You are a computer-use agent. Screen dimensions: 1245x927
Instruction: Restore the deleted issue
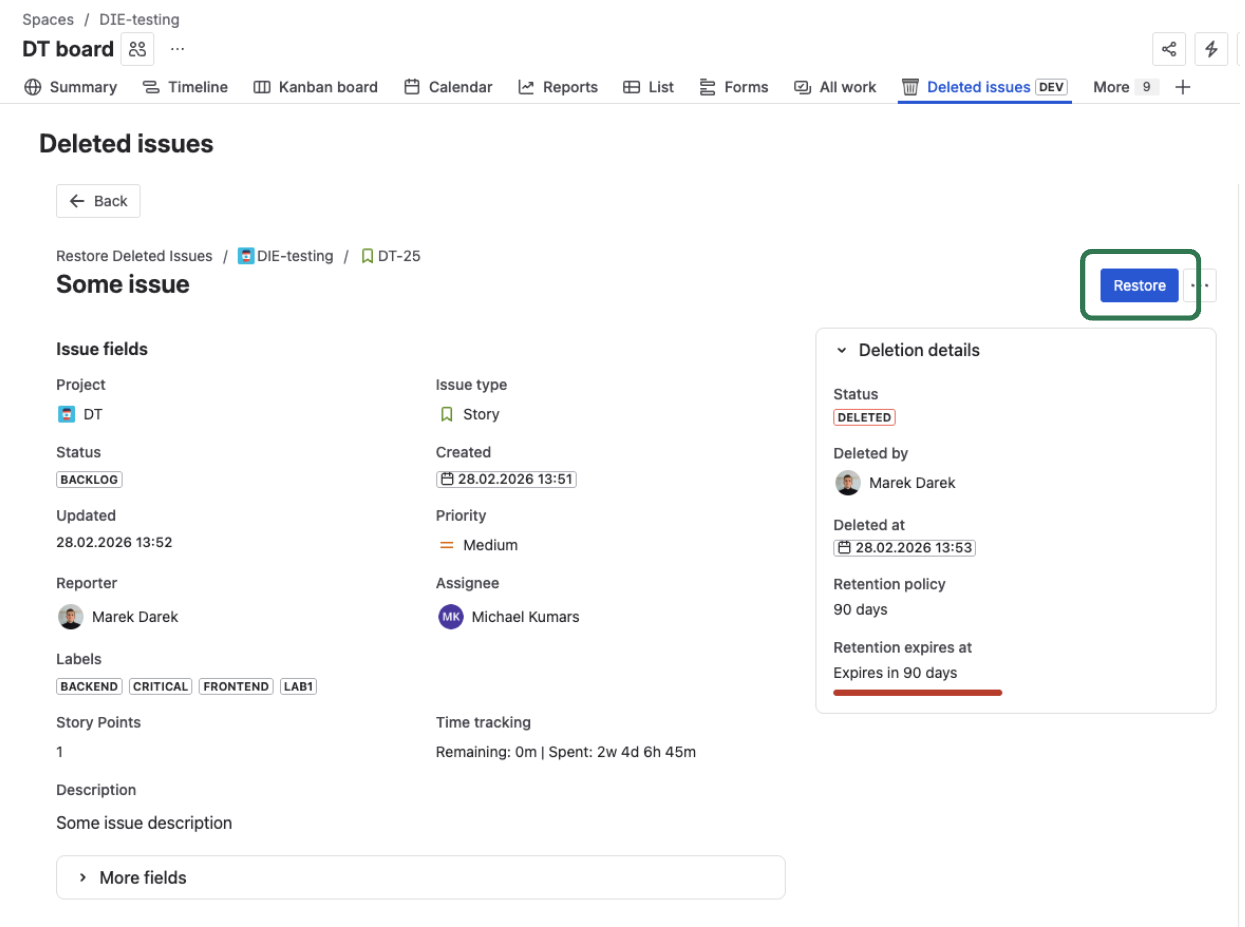tap(1139, 286)
